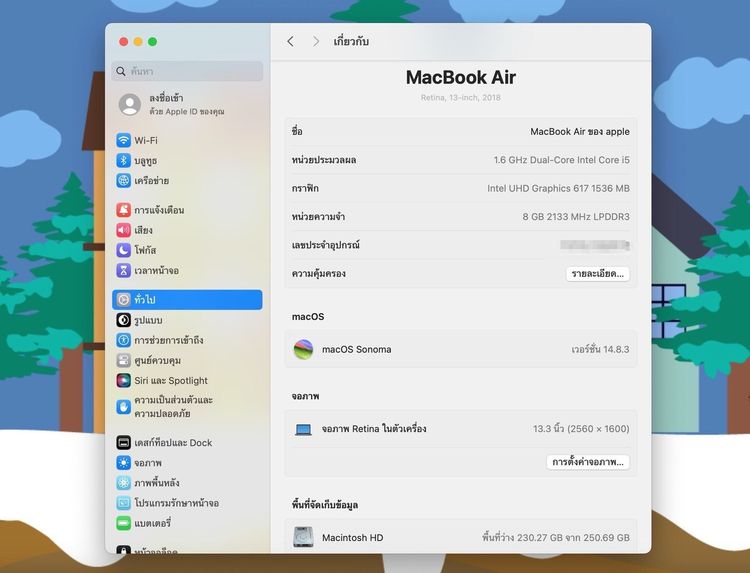Click free space text '230.27 GB จาก 250.69 GB'
Screen dimensions: 750x573
pyautogui.click(x=573, y=538)
